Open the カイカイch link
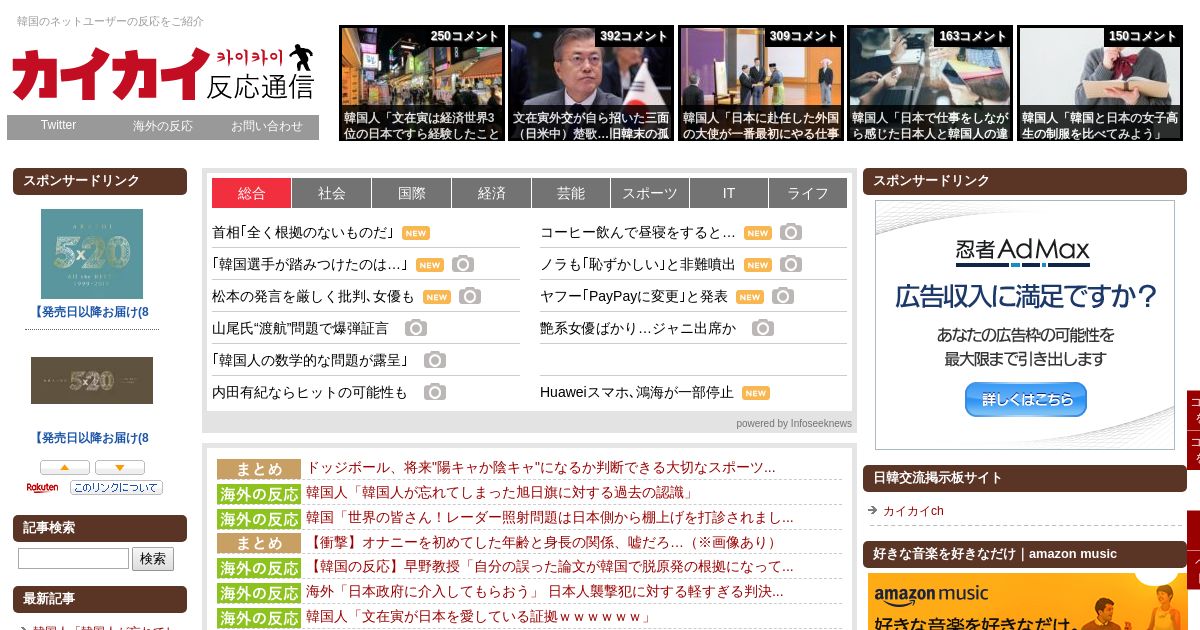Image resolution: width=1200 pixels, height=630 pixels. [913, 511]
